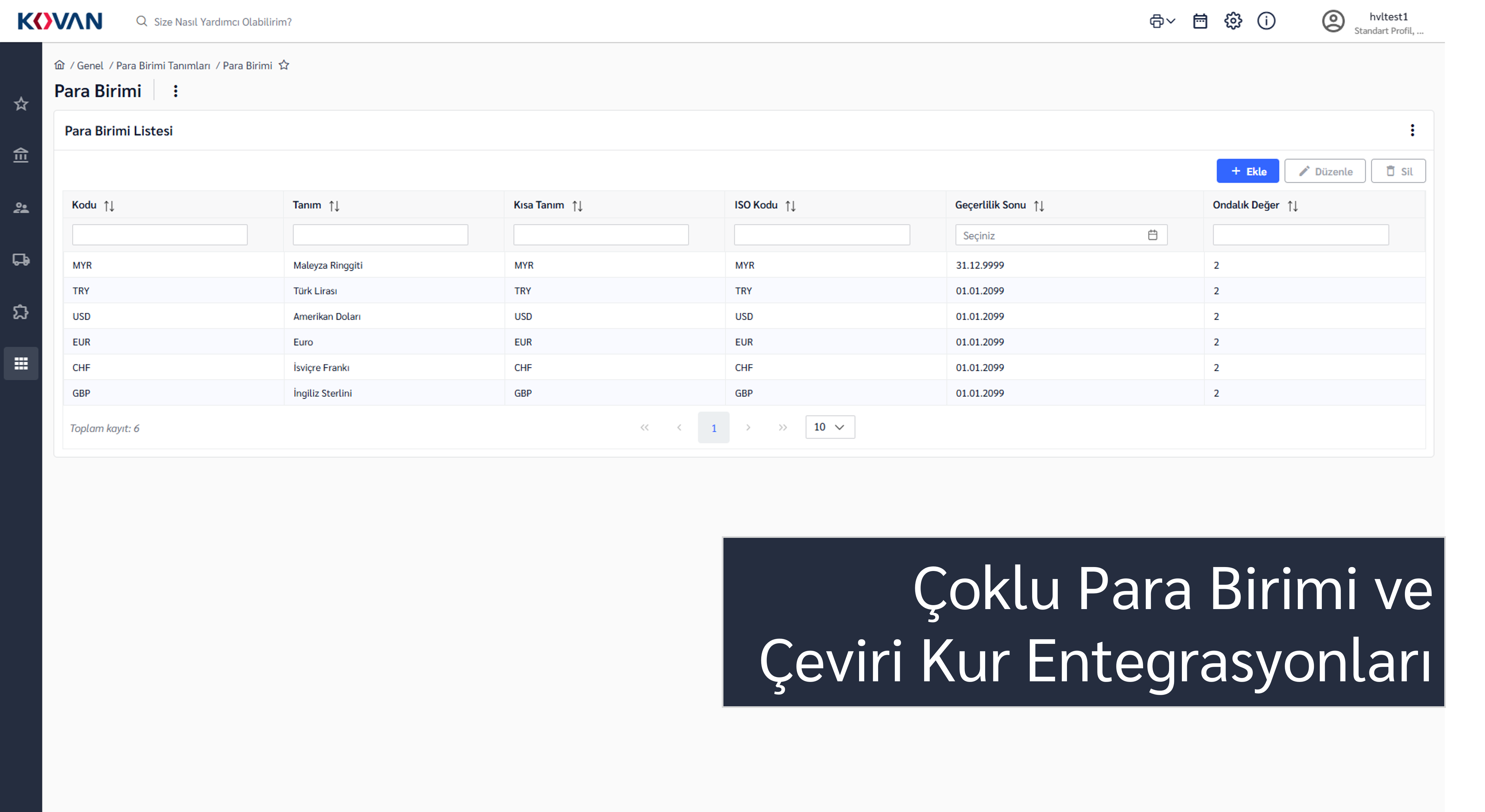Add Para Birimi page to favorites
The width and height of the screenshot is (1485, 812).
284,65
